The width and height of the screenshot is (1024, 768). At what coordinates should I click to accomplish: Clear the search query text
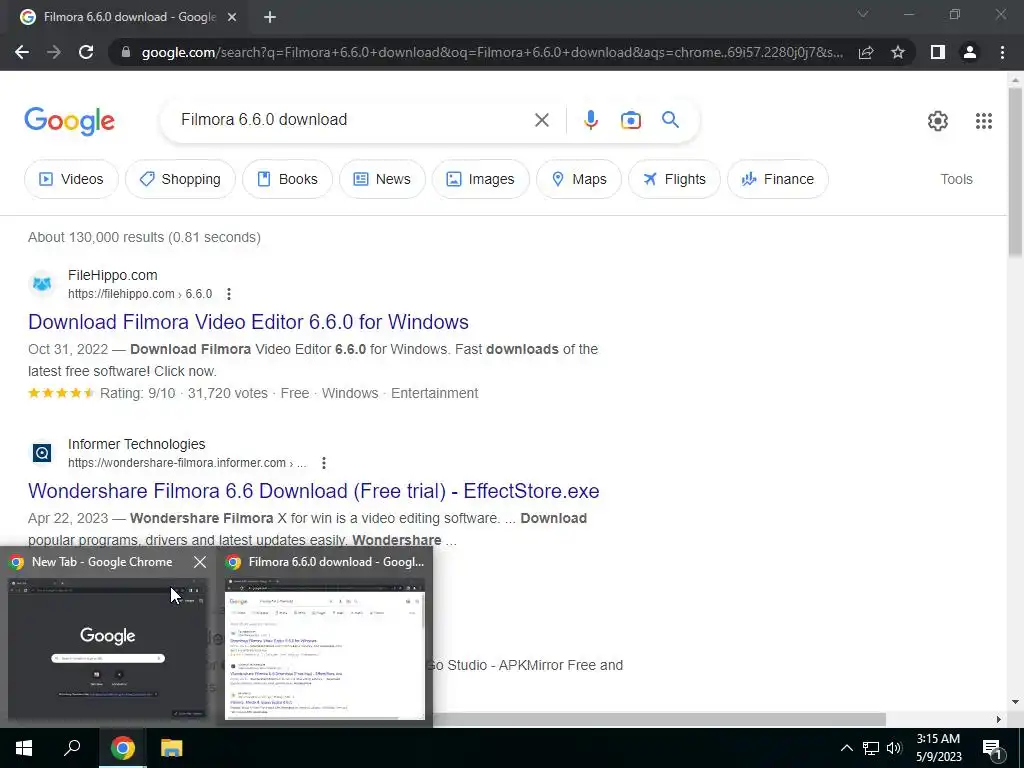[x=541, y=120]
